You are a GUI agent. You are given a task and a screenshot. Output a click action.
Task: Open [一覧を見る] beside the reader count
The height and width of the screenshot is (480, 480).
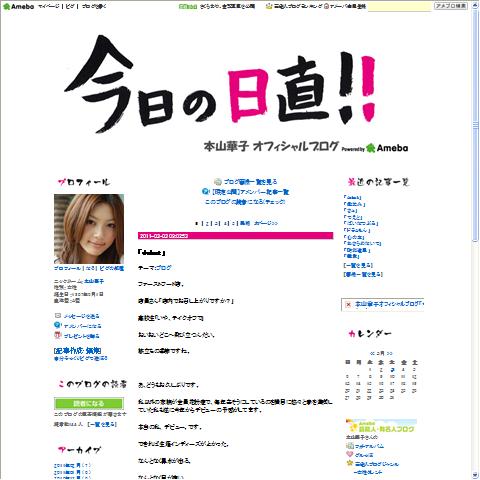click(102, 424)
